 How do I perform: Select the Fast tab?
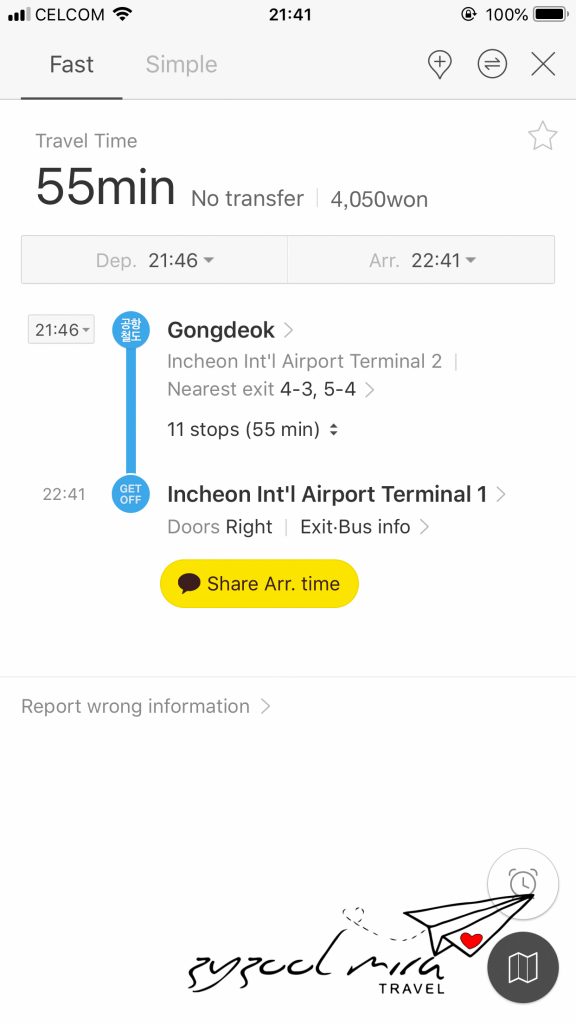[x=71, y=65]
